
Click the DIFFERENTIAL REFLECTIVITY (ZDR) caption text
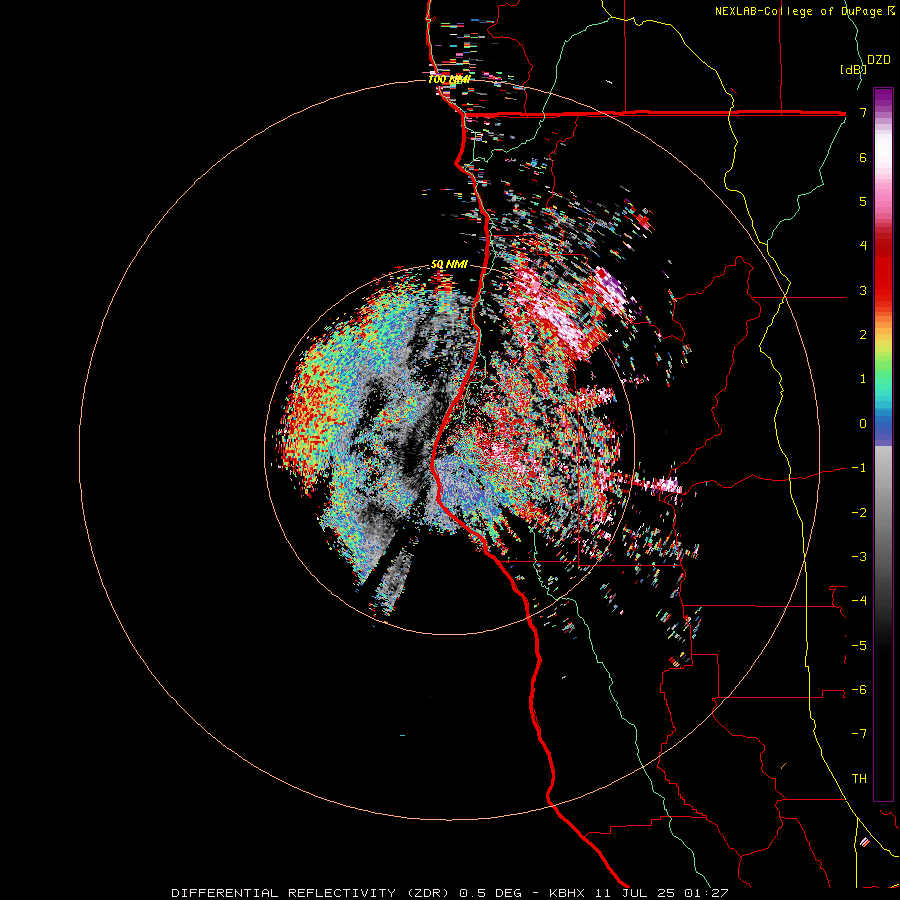coord(312,893)
